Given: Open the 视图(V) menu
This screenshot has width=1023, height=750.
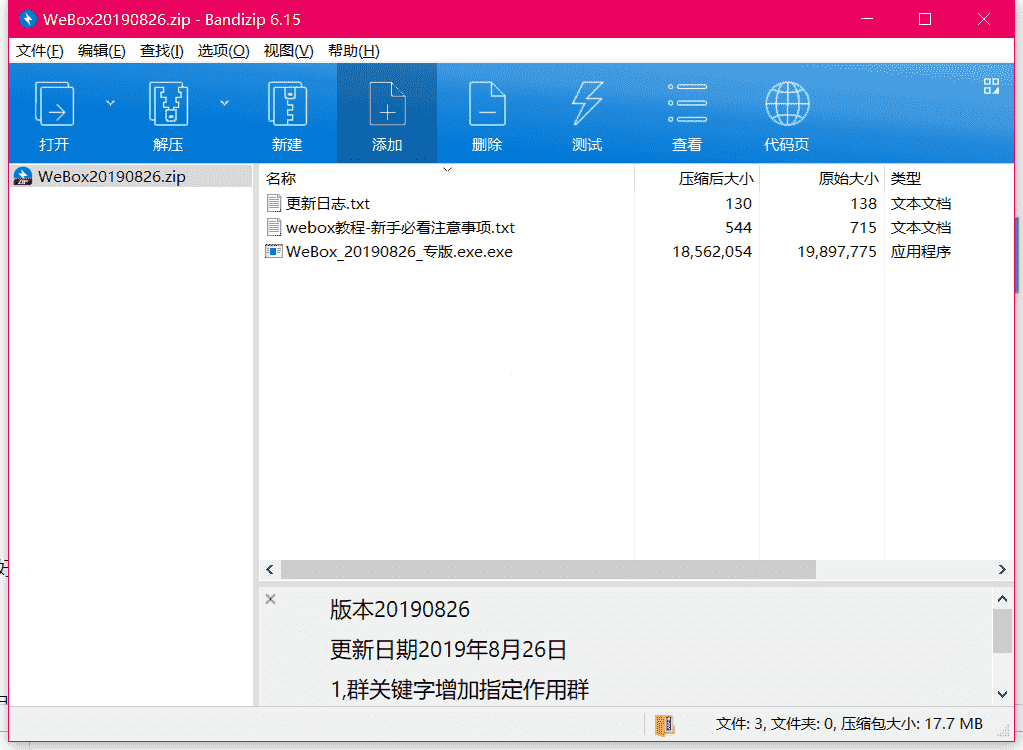Looking at the screenshot, I should 288,51.
